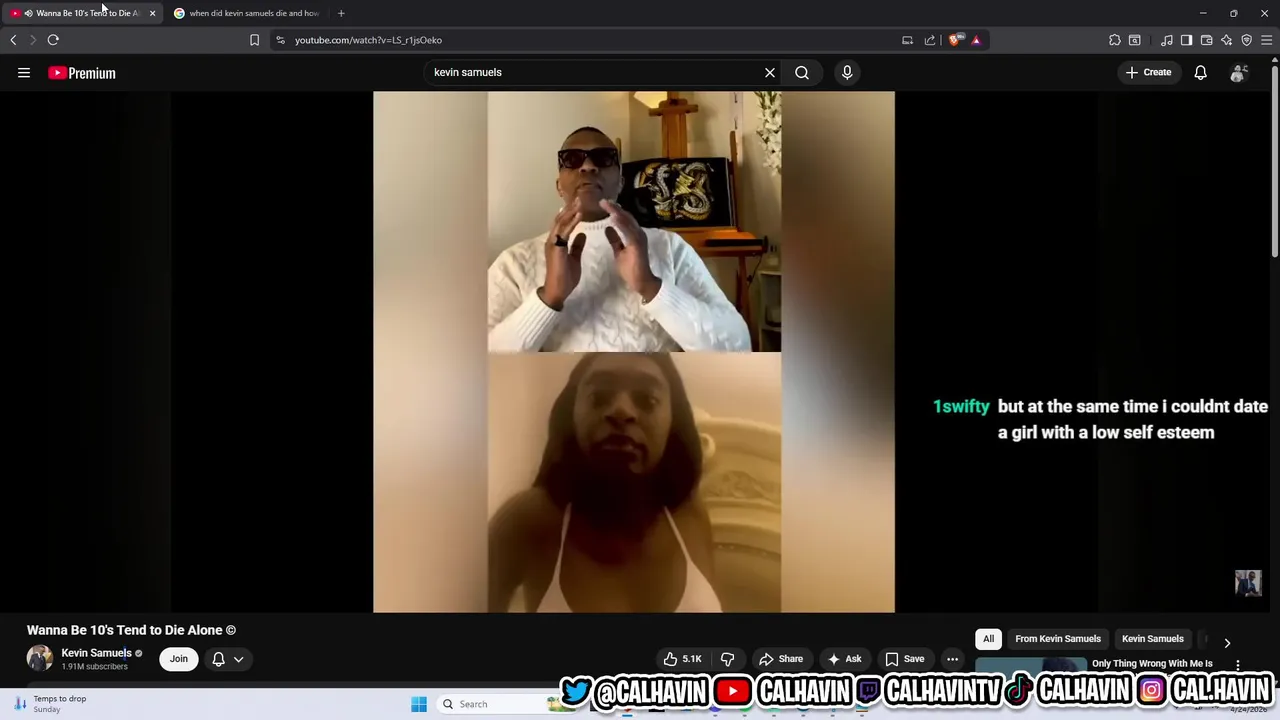
Task: Go to YouTube Premium home logo
Action: 82,73
